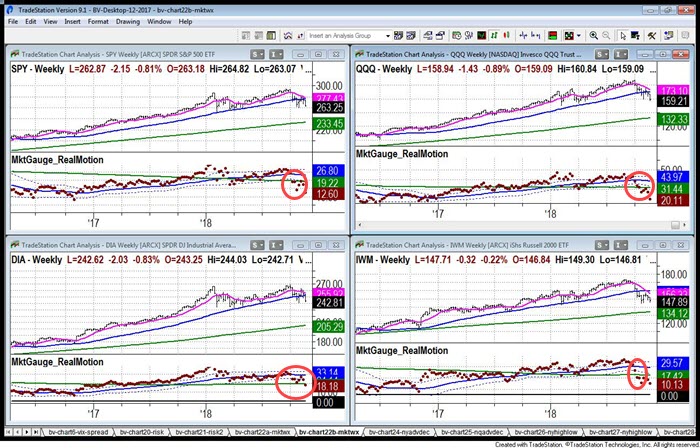This screenshot has height=448, width=700.
Task: Click the SPY price label 263.25
Action: (x=328, y=108)
